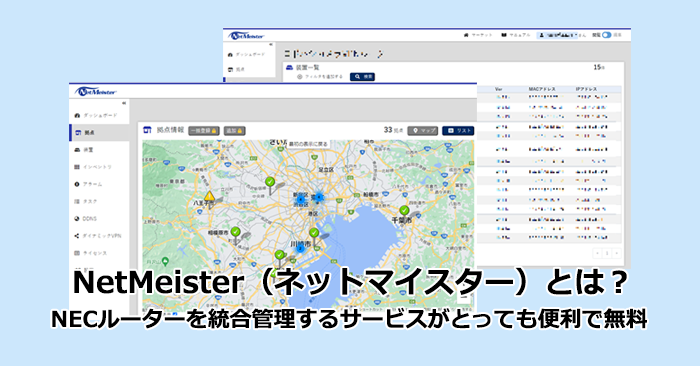Switch to マップ view
Viewport: 700px width, 366px height.
click(423, 130)
